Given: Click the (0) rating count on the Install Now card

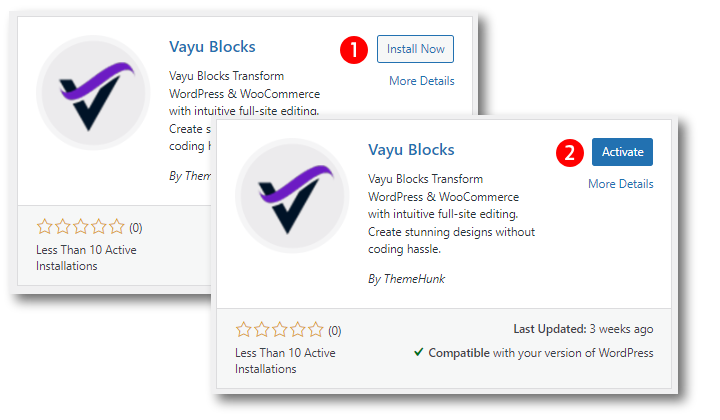Looking at the screenshot, I should click(136, 227).
